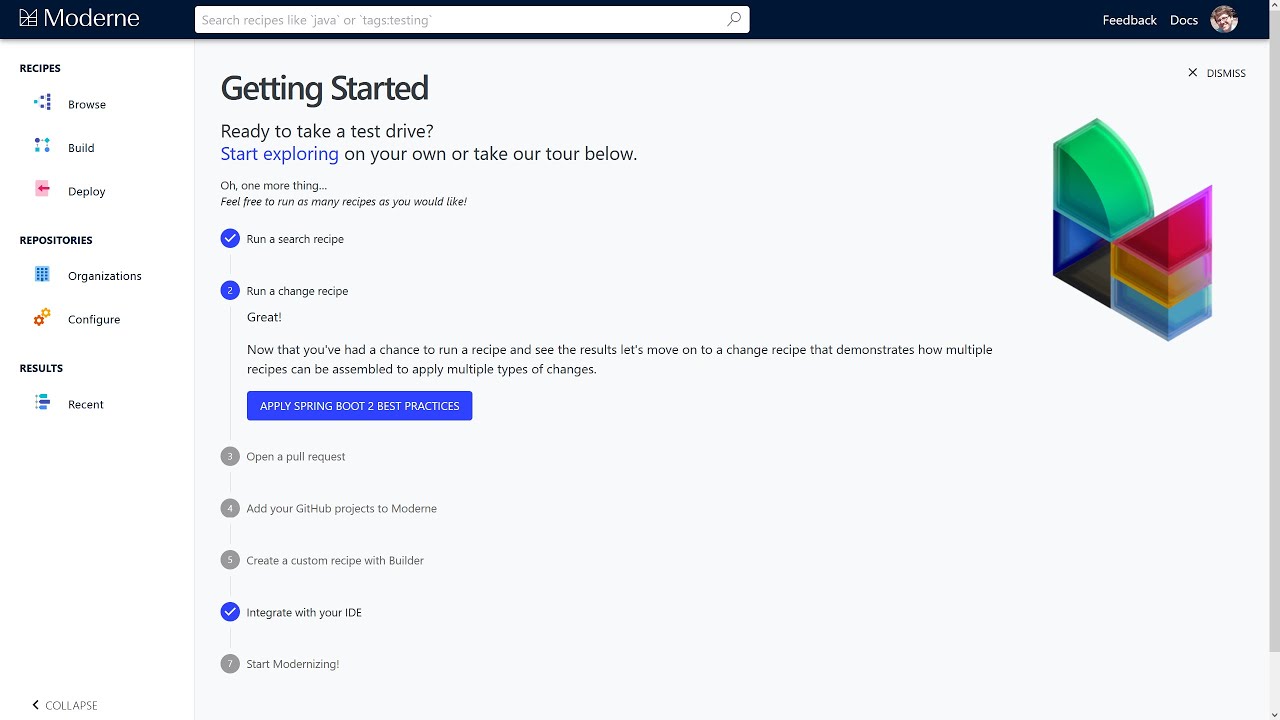Click the step 3 circle marker
This screenshot has height=720, width=1280.
[x=230, y=456]
